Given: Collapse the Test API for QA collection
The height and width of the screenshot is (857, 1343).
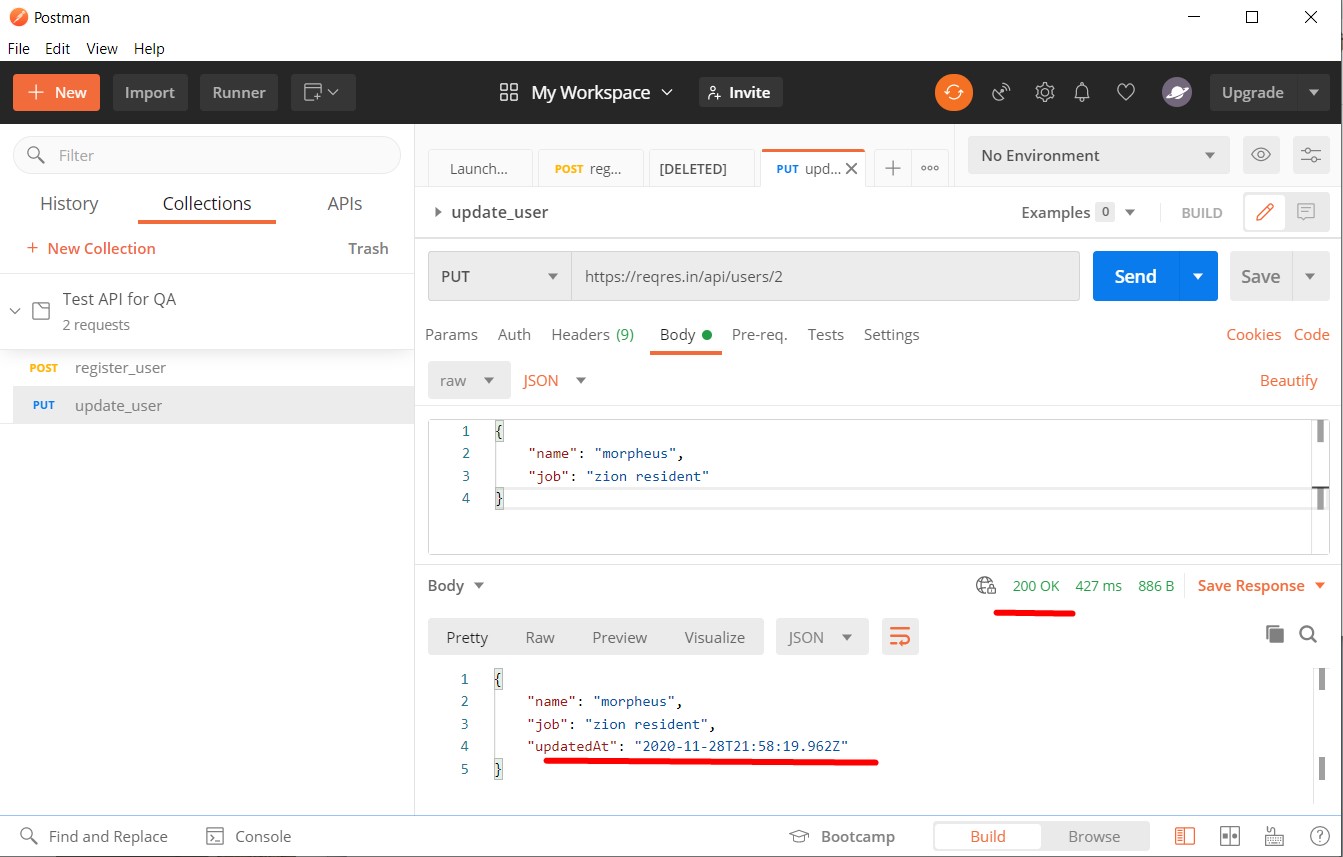Looking at the screenshot, I should pos(15,311).
